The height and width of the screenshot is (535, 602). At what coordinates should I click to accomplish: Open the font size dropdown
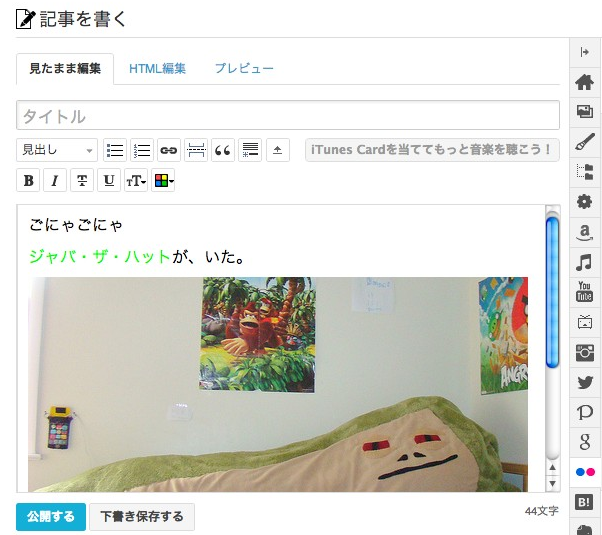[x=136, y=180]
